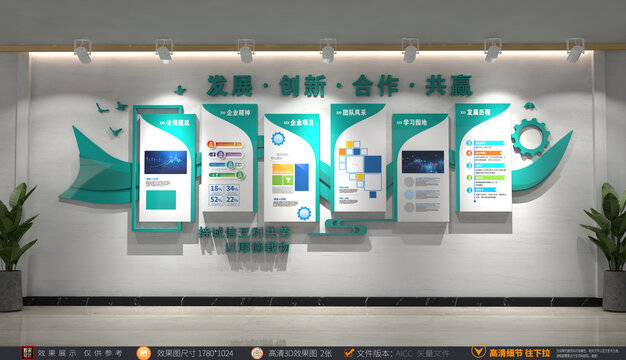Click the light-blue circle in 学习园地 panel
The image size is (626, 360).
409,195
